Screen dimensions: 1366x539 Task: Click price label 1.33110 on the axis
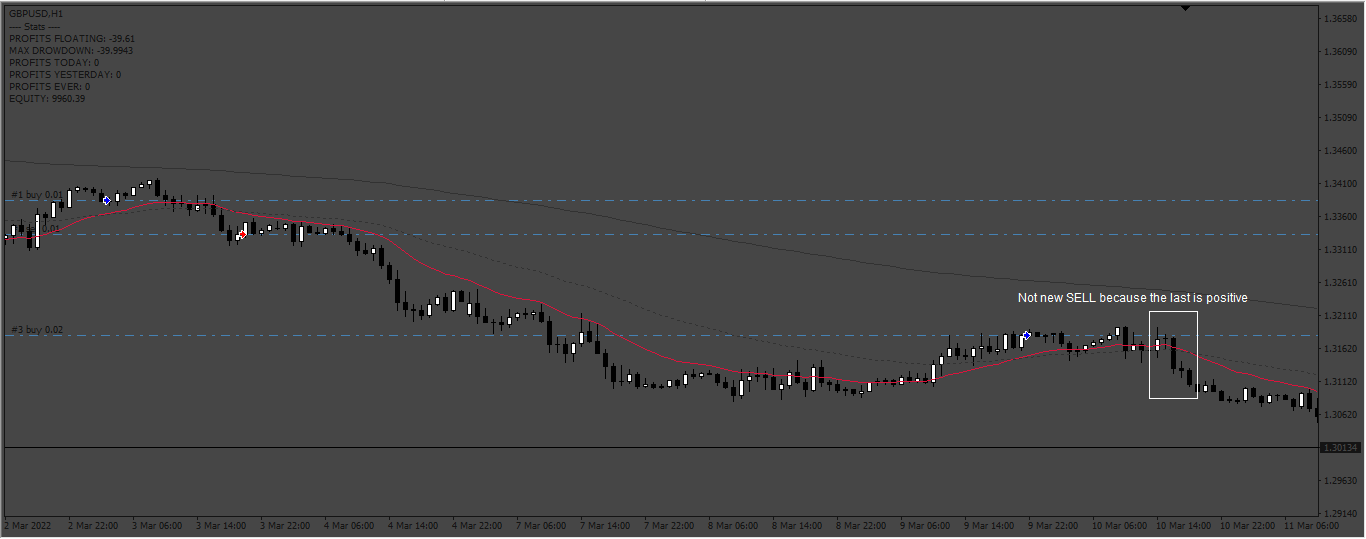tap(1340, 250)
